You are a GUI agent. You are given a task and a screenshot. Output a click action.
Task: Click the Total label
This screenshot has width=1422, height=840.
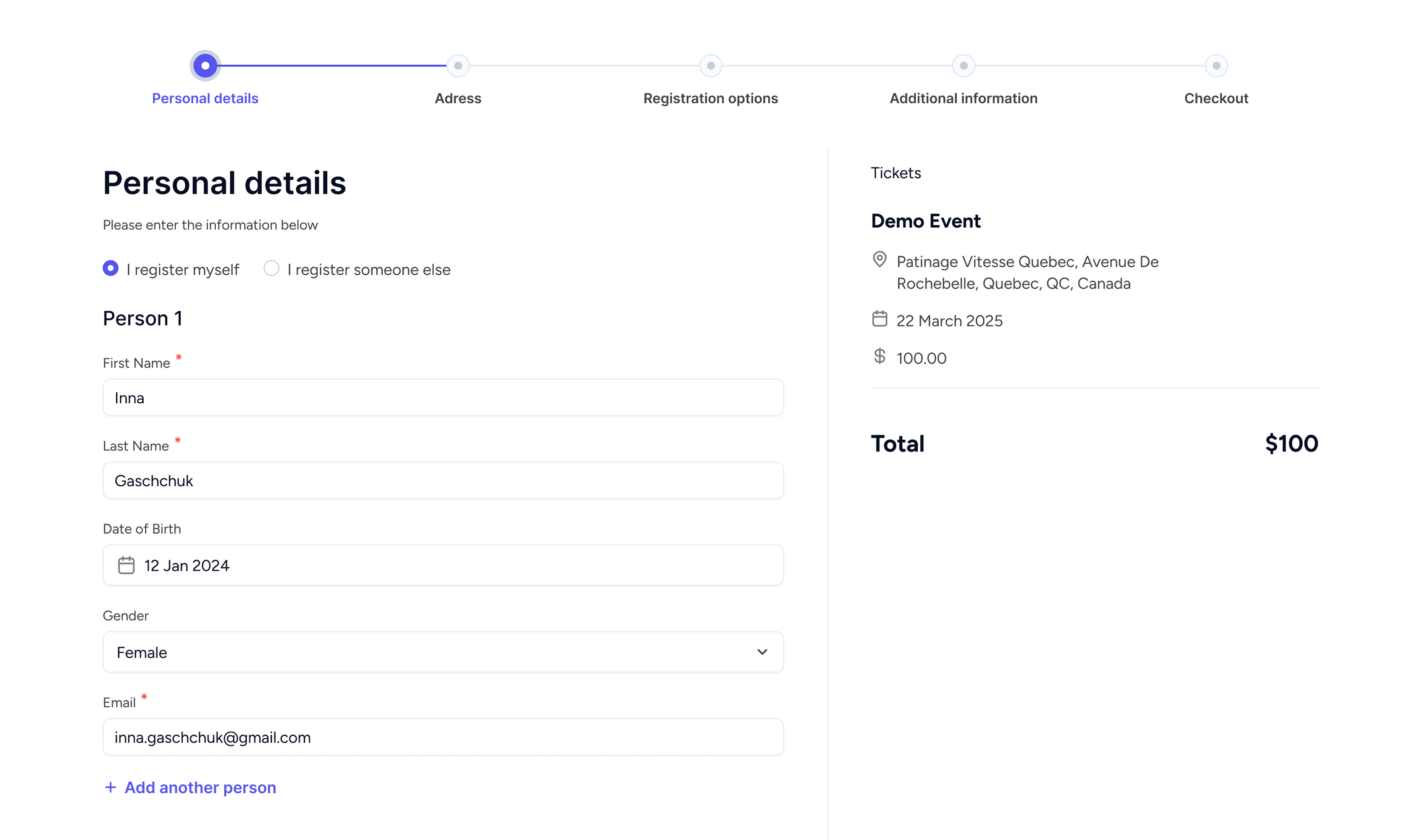point(897,444)
